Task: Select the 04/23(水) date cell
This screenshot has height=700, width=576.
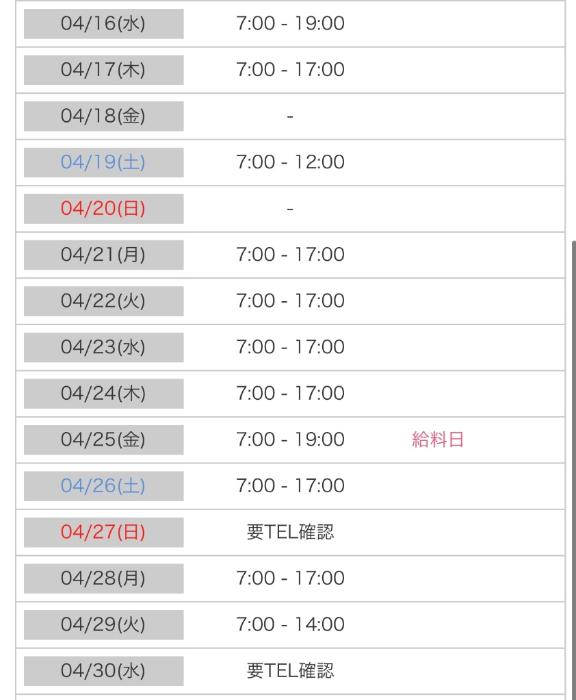Action: (x=104, y=347)
